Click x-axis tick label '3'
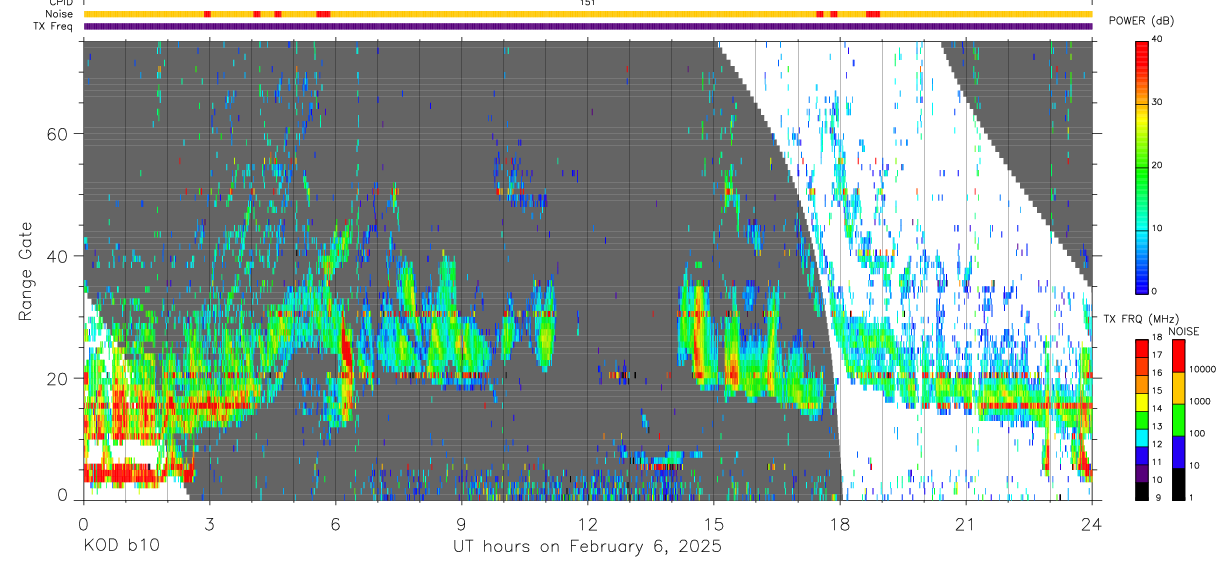Image resolution: width=1228 pixels, height=567 pixels. [x=209, y=523]
